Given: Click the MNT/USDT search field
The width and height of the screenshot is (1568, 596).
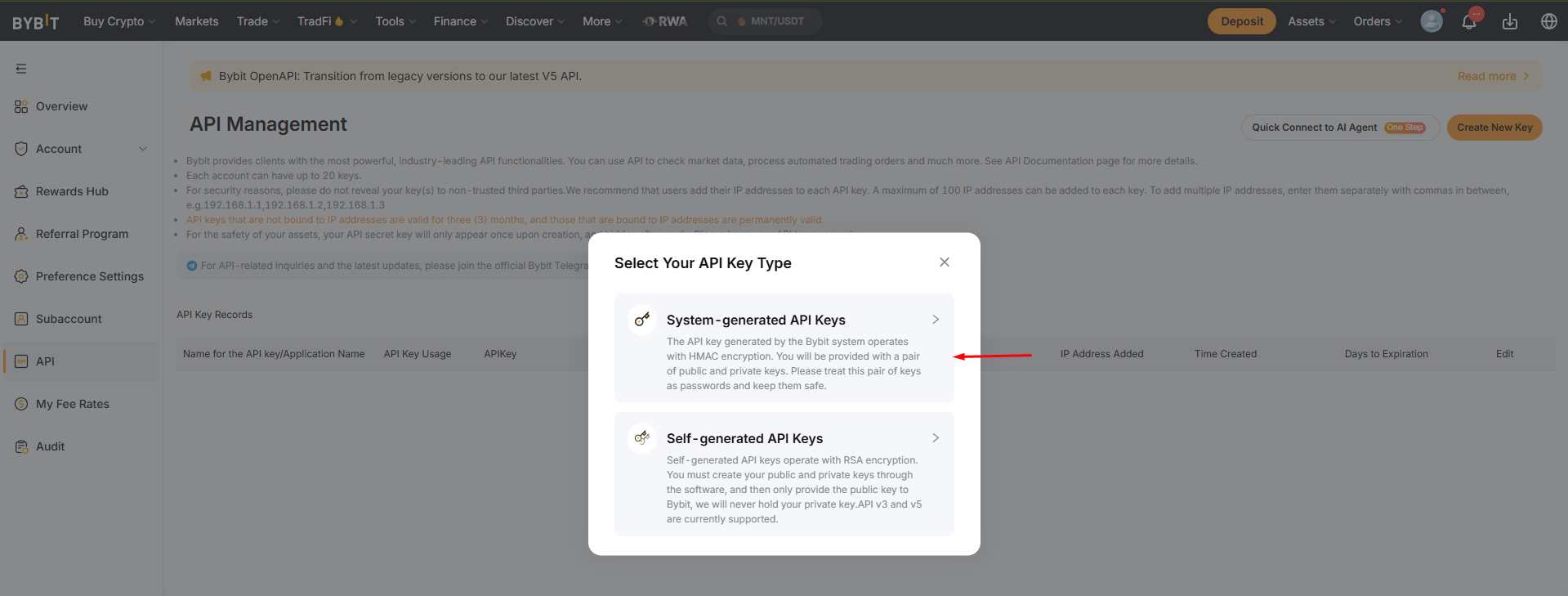Looking at the screenshot, I should (765, 21).
